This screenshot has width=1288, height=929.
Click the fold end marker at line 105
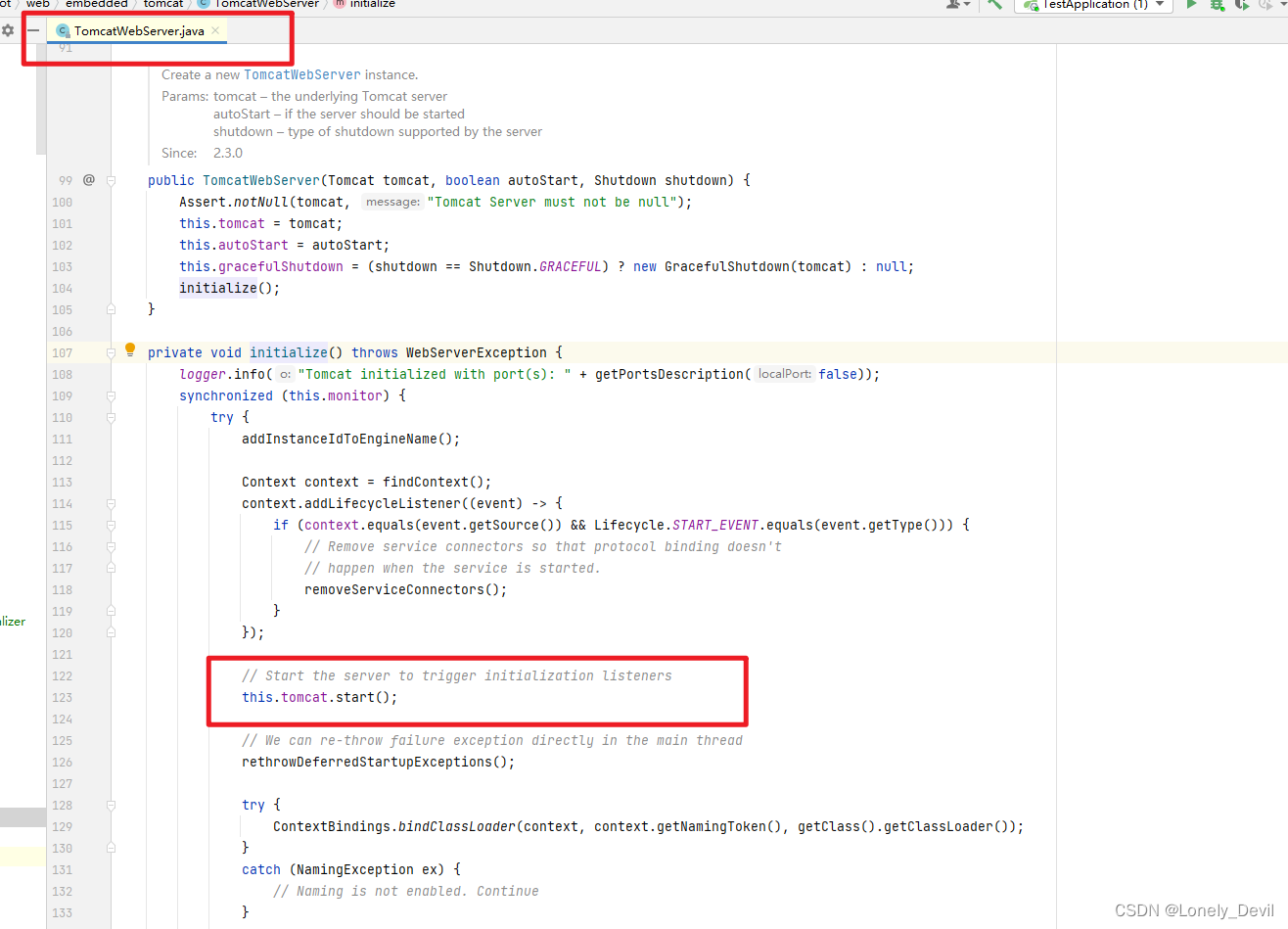tap(111, 309)
